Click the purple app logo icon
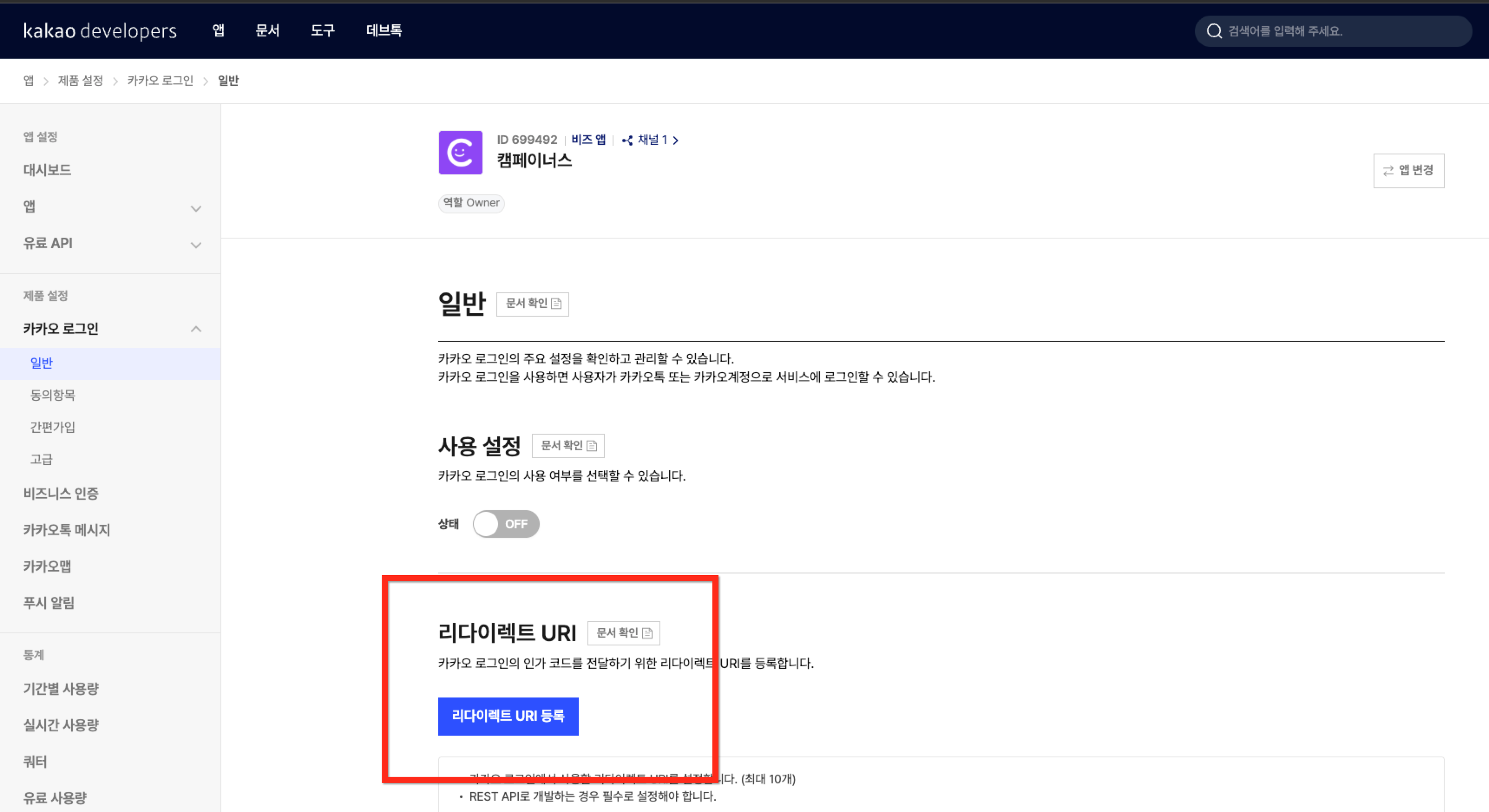1489x812 pixels. pos(460,153)
